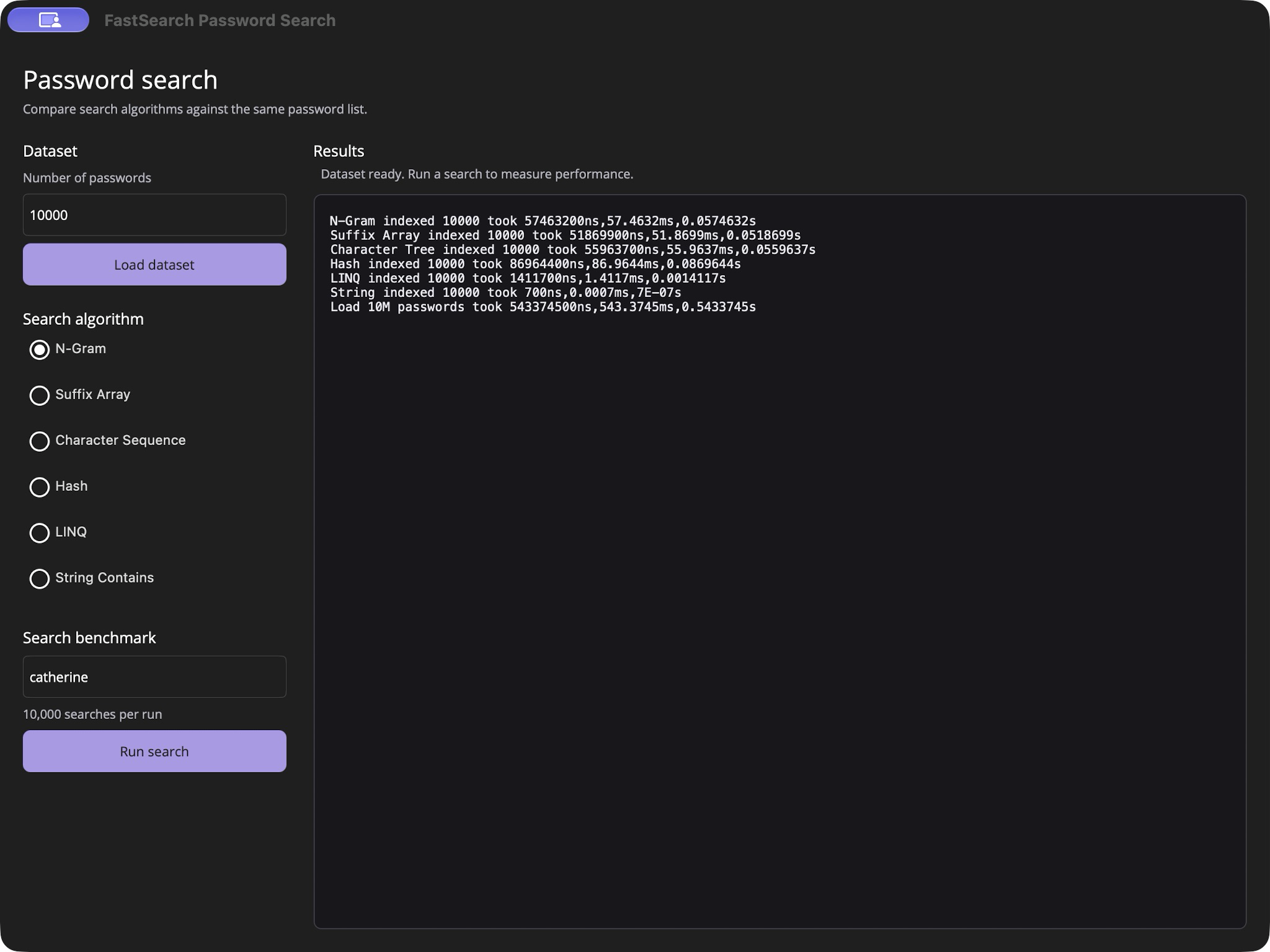The width and height of the screenshot is (1270, 952).
Task: Click the Compare search algorithms subtitle
Action: (x=195, y=109)
